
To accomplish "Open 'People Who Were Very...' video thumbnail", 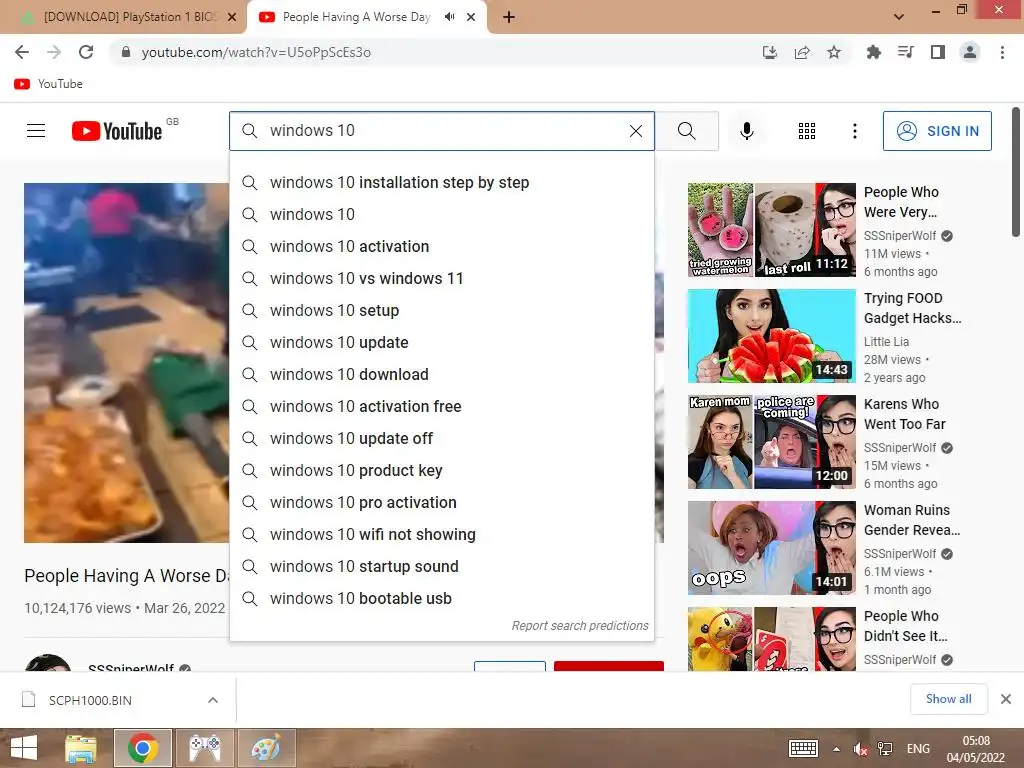I will [x=771, y=230].
